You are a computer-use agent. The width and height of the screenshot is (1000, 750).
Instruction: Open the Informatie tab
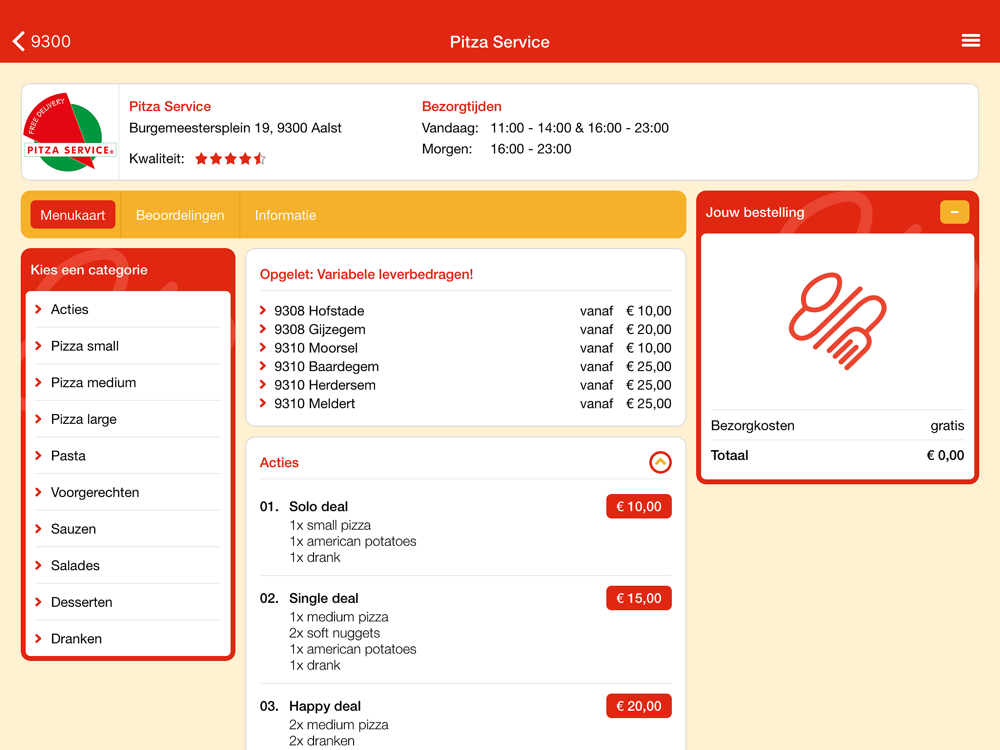(285, 215)
